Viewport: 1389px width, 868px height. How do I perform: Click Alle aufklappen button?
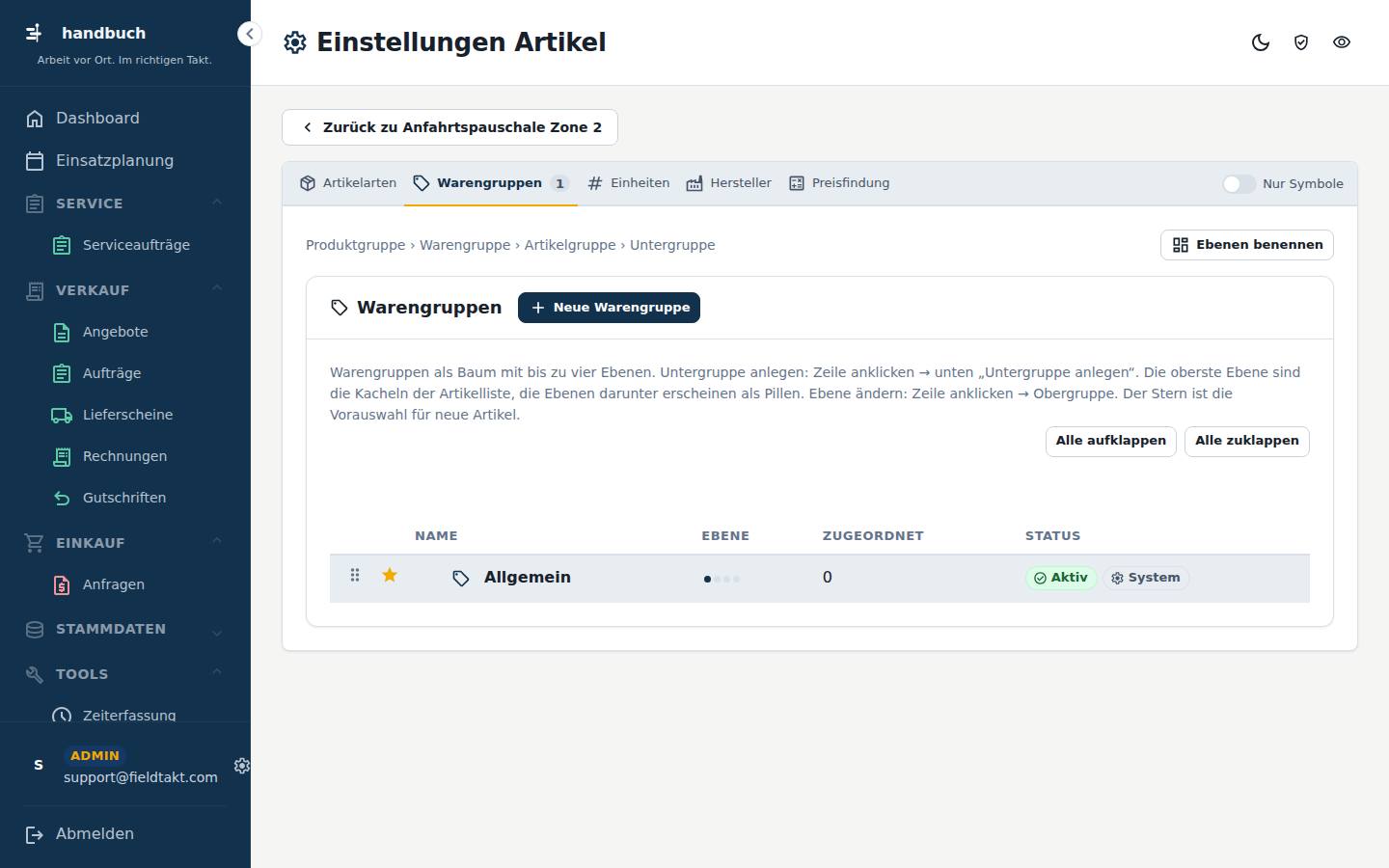1110,441
